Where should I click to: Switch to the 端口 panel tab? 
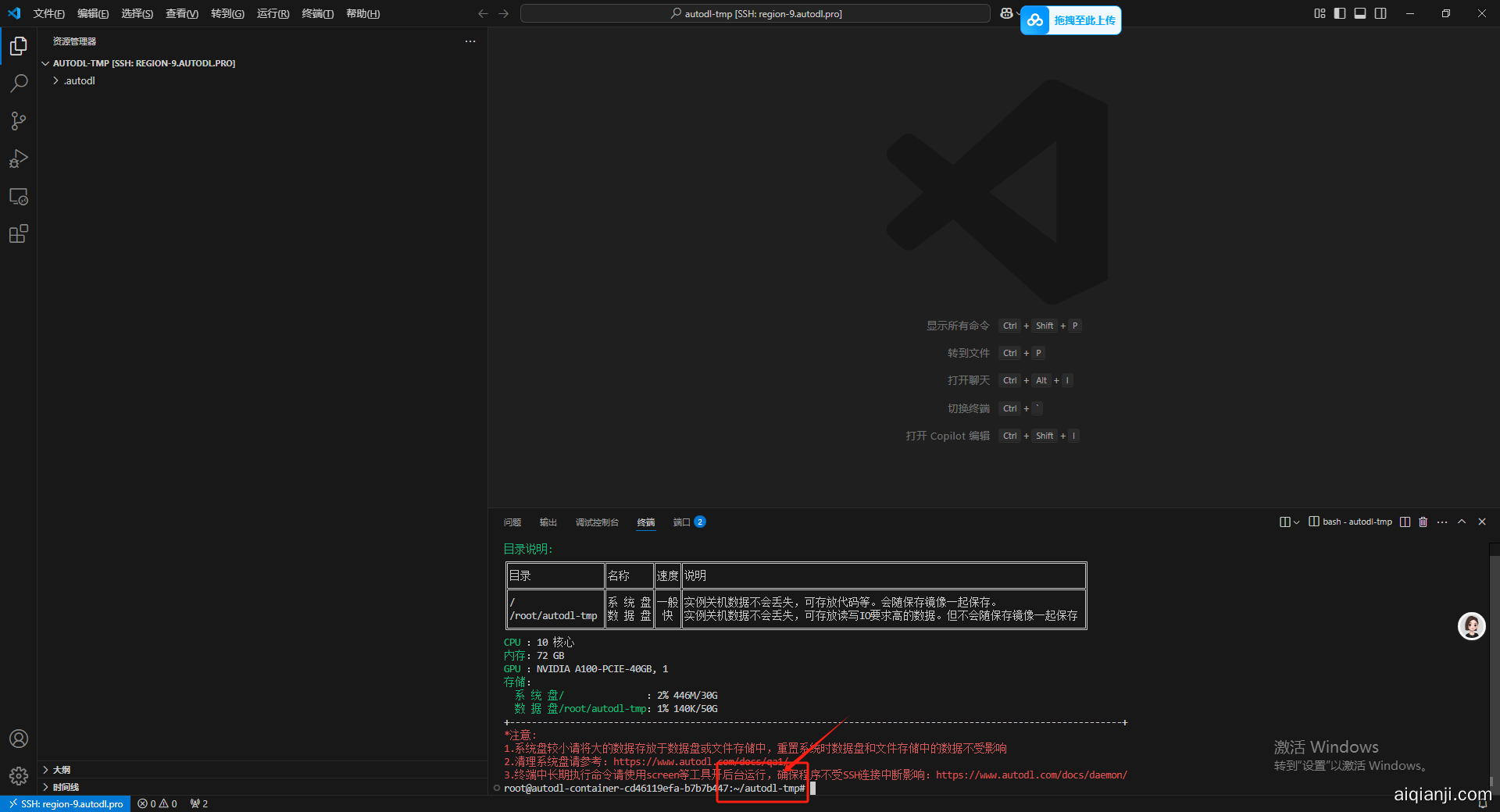pos(681,522)
